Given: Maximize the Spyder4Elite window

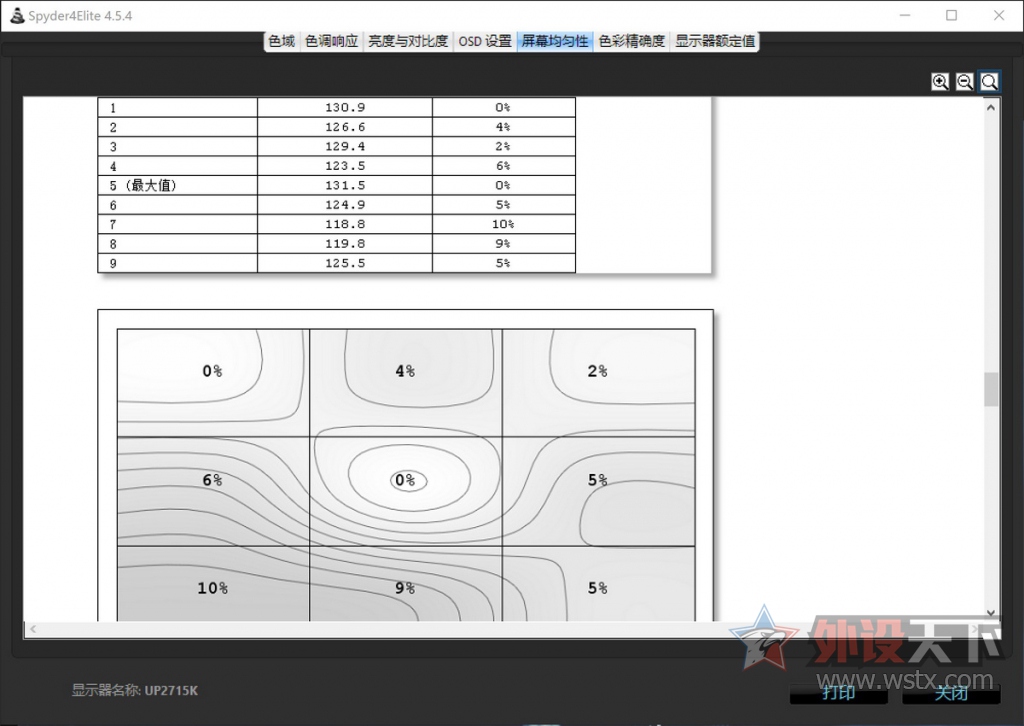Looking at the screenshot, I should click(952, 16).
